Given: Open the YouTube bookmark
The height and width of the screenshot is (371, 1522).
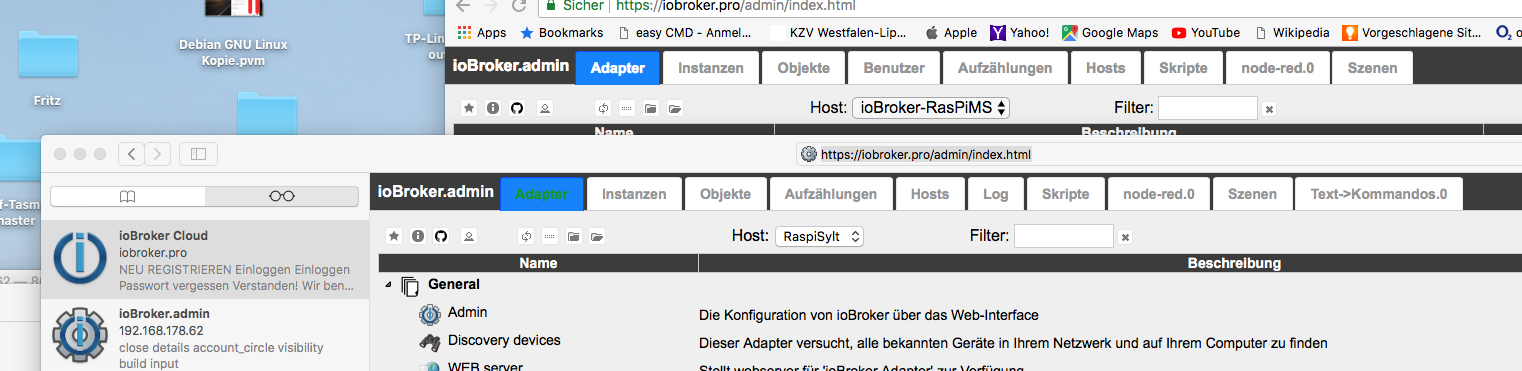Looking at the screenshot, I should point(1205,32).
